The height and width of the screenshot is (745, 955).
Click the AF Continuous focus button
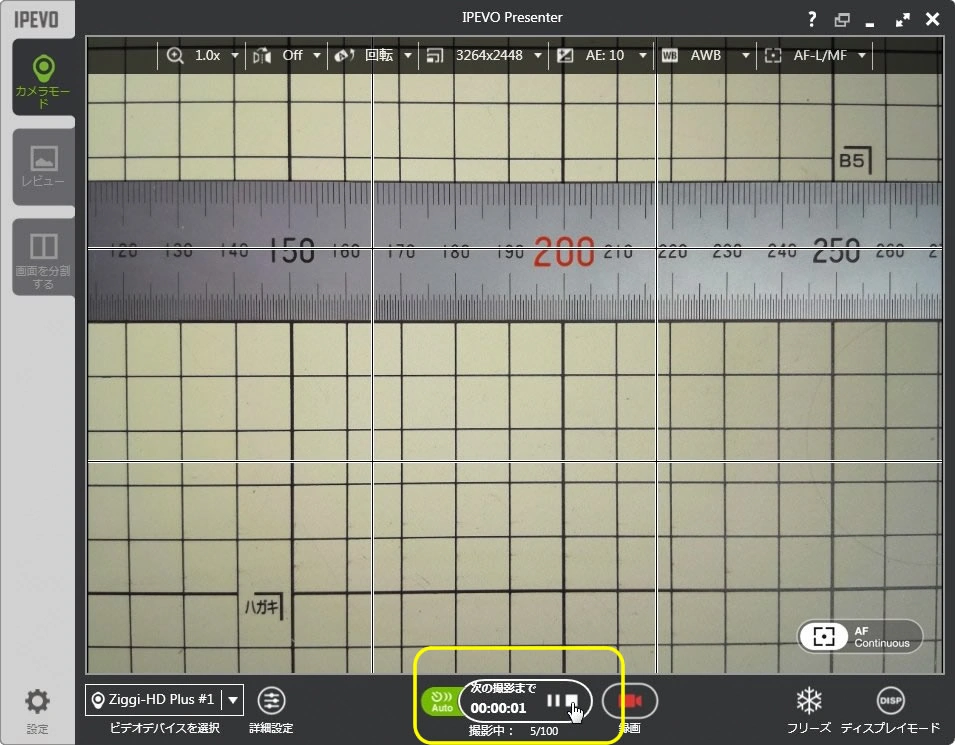click(860, 636)
